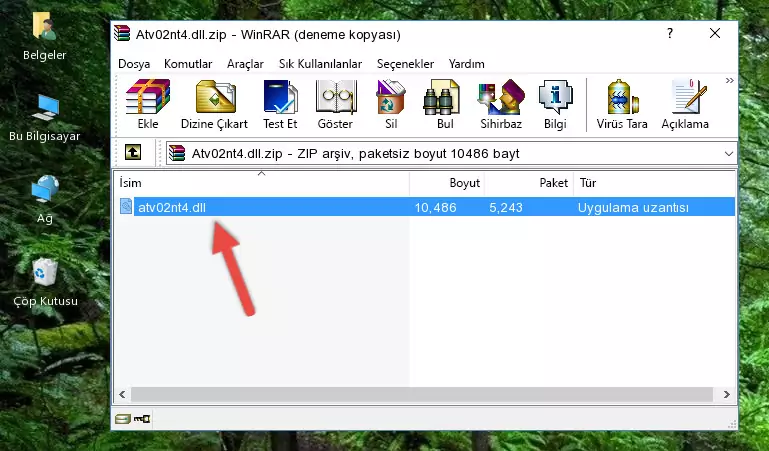Select Bu Bilgisayar desktop icon

45,108
